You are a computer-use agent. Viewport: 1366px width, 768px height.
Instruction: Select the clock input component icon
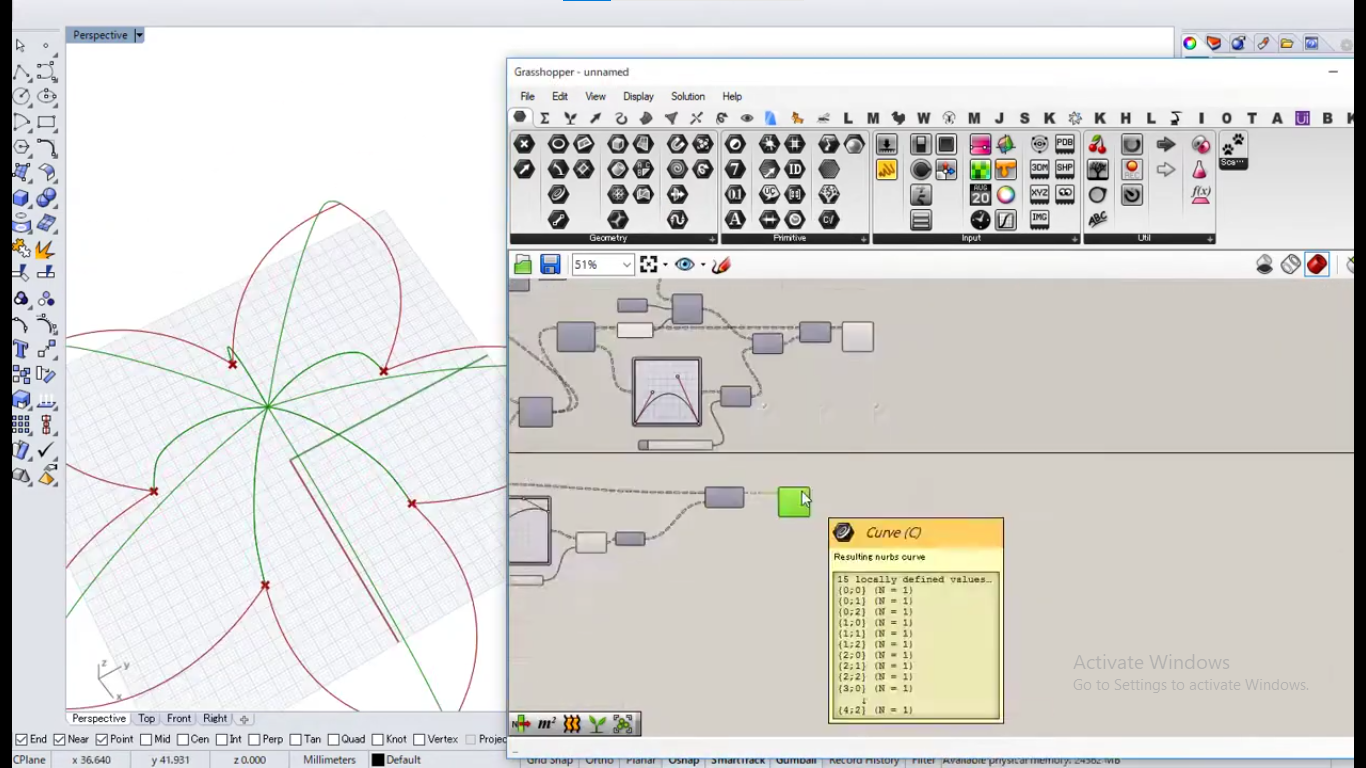tap(980, 219)
